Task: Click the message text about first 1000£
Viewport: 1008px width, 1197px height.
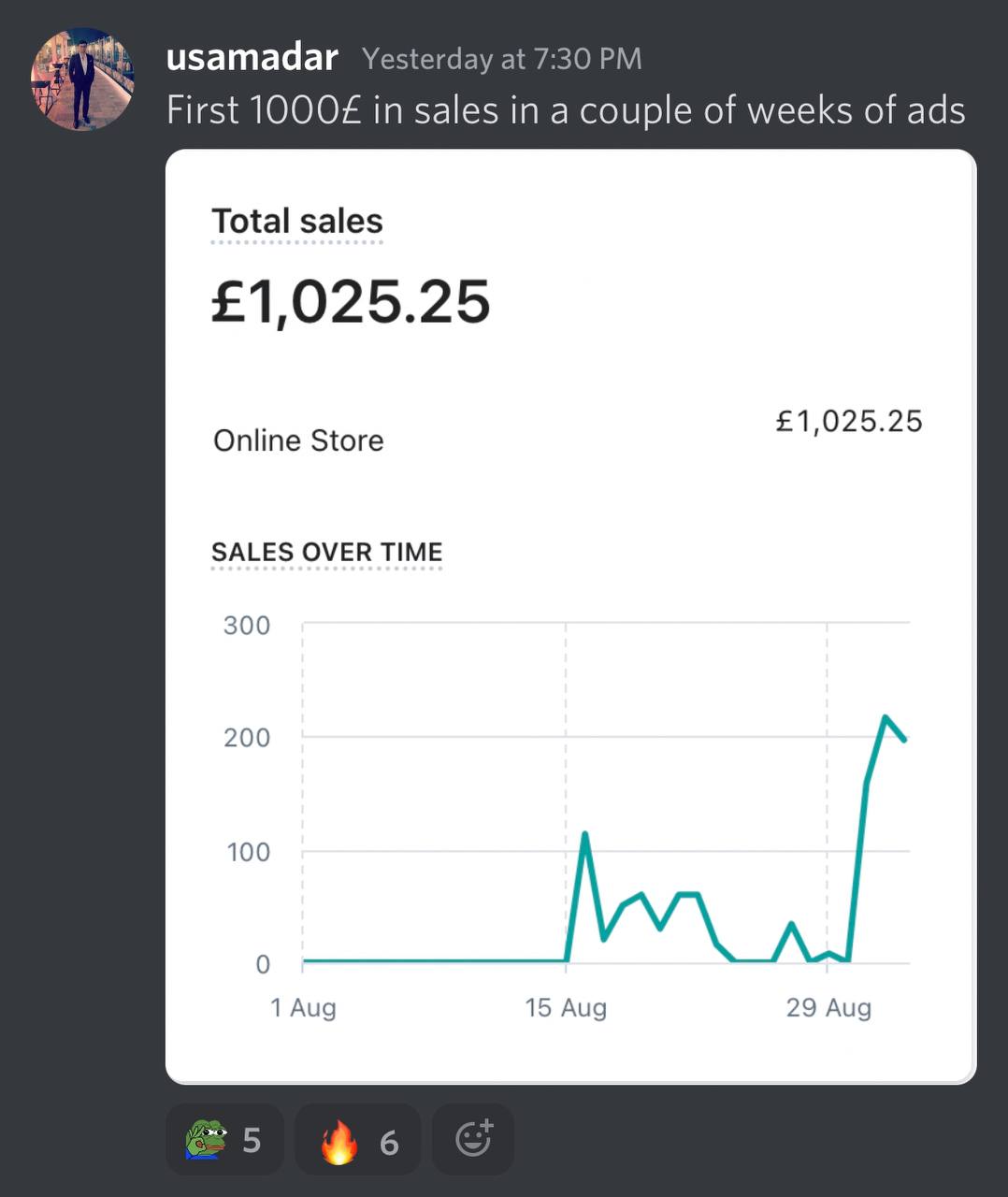Action: click(566, 110)
